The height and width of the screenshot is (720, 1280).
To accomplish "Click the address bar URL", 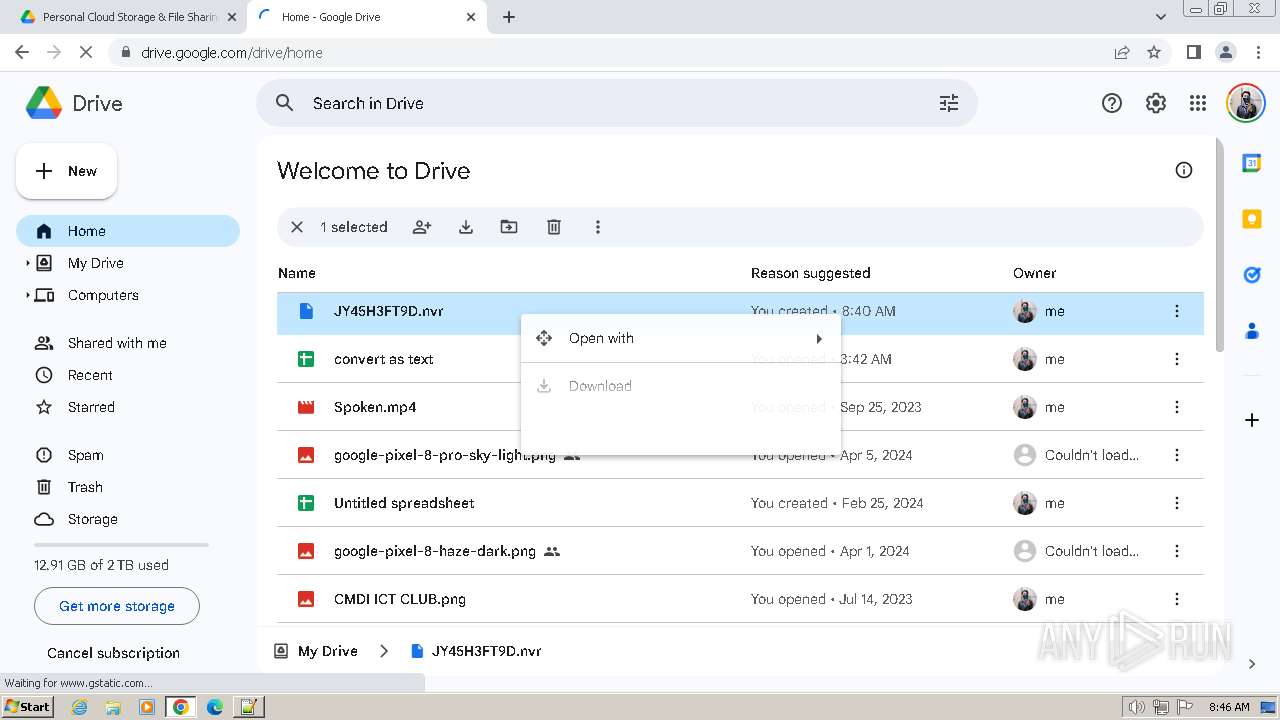I will [232, 53].
